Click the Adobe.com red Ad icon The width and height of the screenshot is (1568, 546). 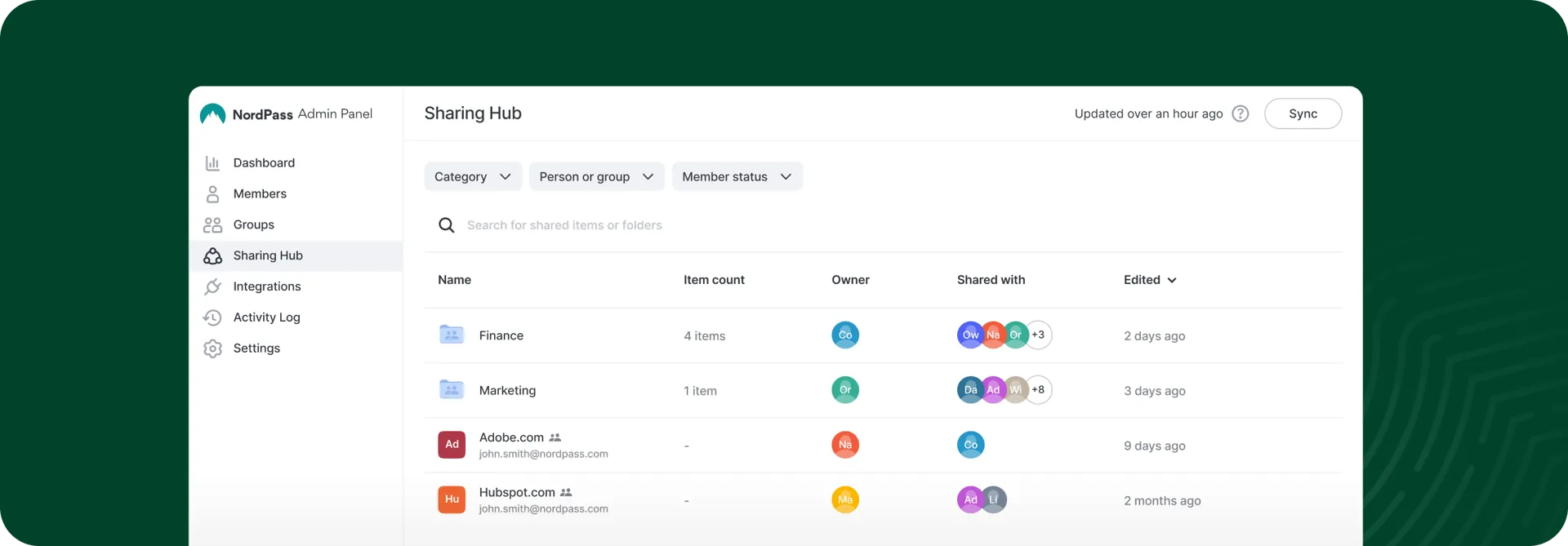click(x=452, y=445)
